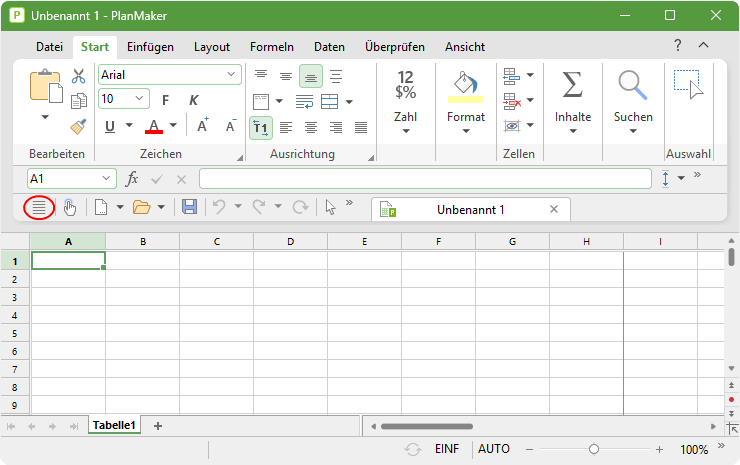The width and height of the screenshot is (740, 465).
Task: Cut selection with the scissors icon
Action: [78, 76]
